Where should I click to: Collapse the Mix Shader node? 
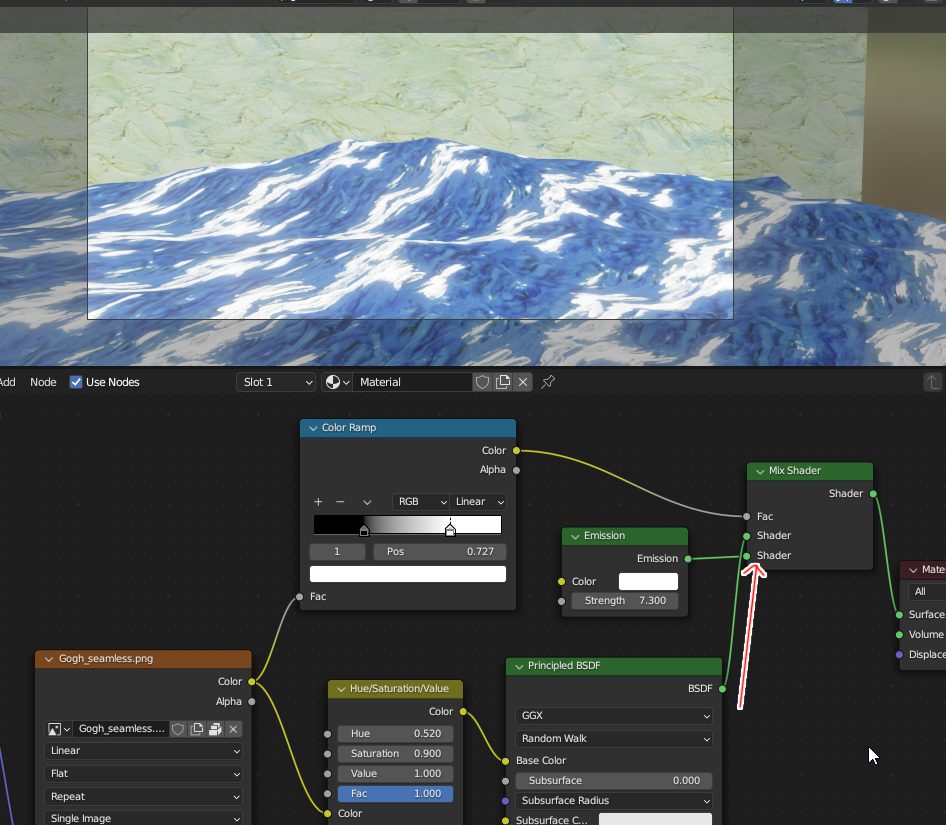coord(758,471)
